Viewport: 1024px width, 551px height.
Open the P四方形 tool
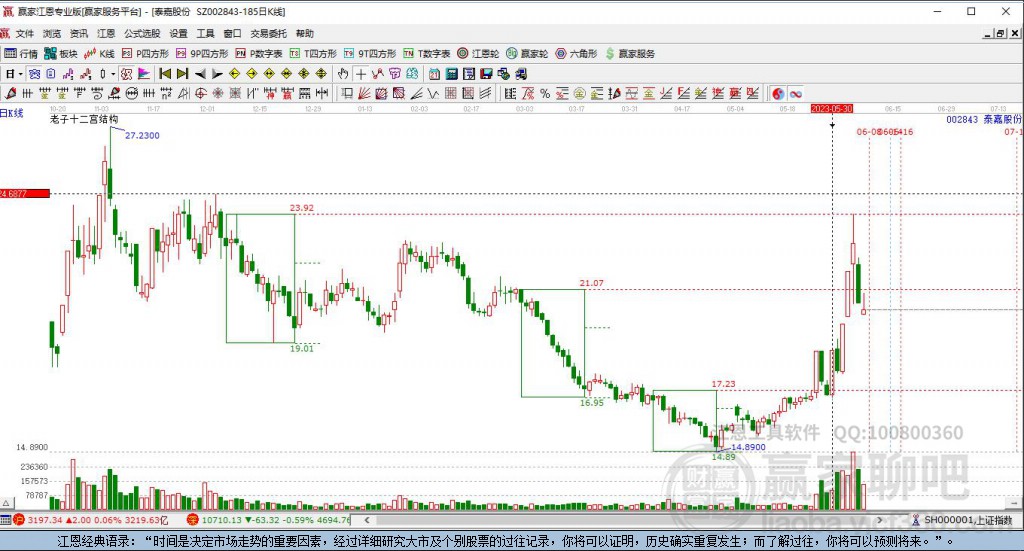click(x=145, y=54)
